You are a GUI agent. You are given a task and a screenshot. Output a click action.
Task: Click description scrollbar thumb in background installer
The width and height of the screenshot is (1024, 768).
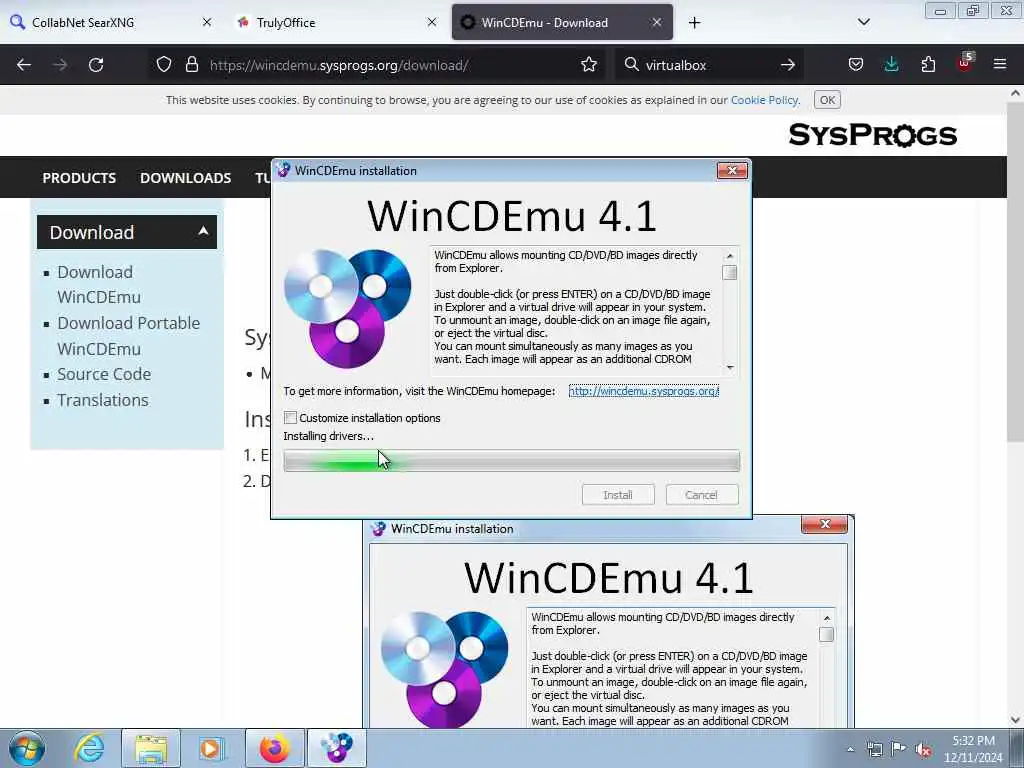coord(826,634)
